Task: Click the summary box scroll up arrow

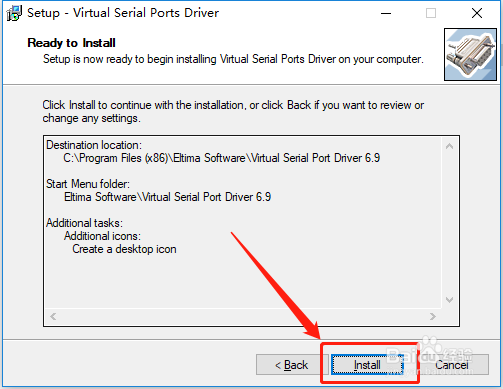Action: (x=449, y=146)
